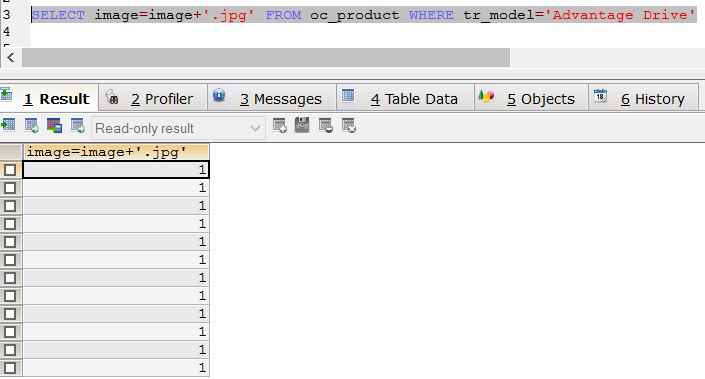Click the red-blue copy table icon

tap(54, 125)
